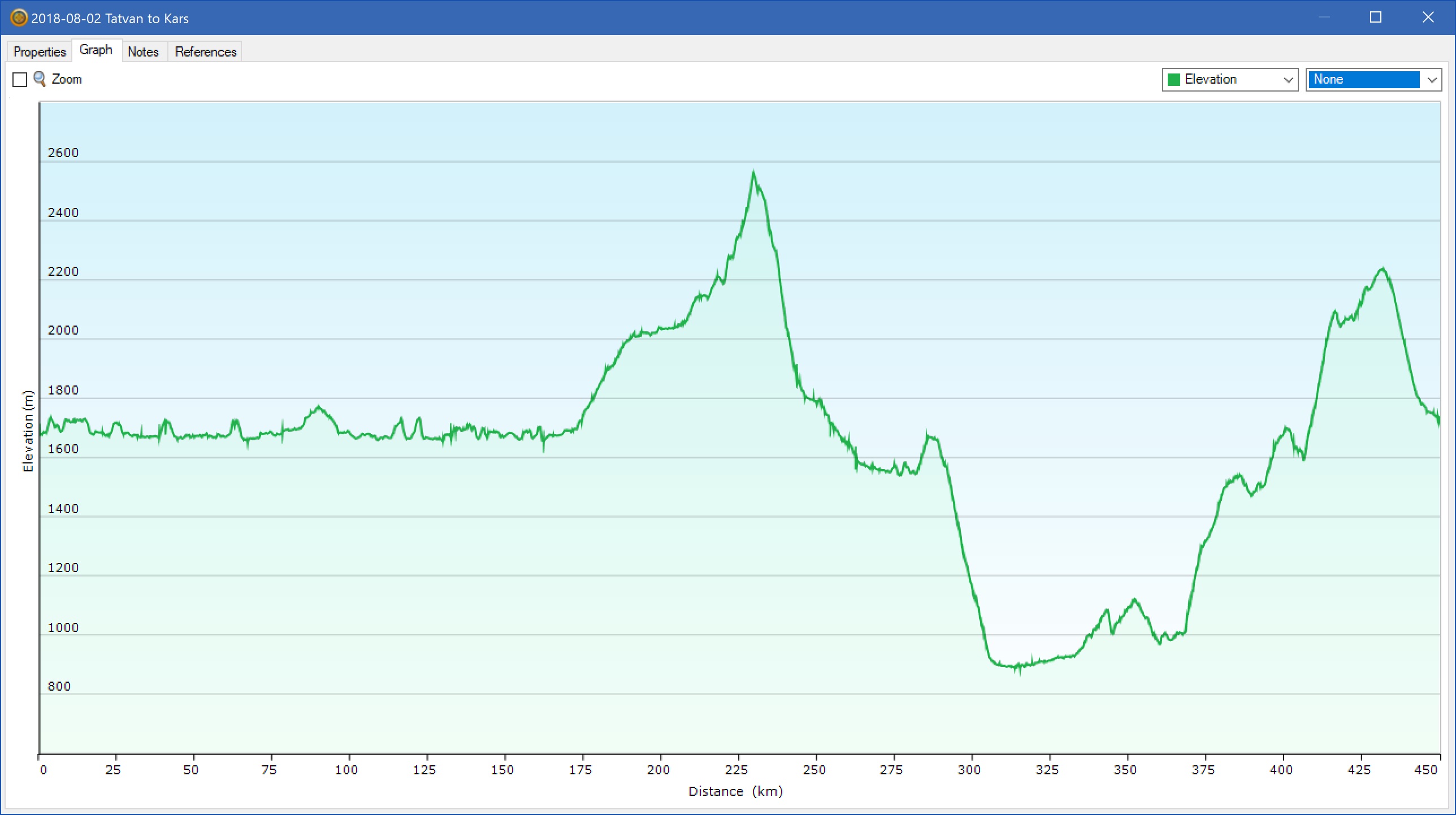Maximize the track properties window
The width and height of the screenshot is (1456, 815).
pos(1375,18)
